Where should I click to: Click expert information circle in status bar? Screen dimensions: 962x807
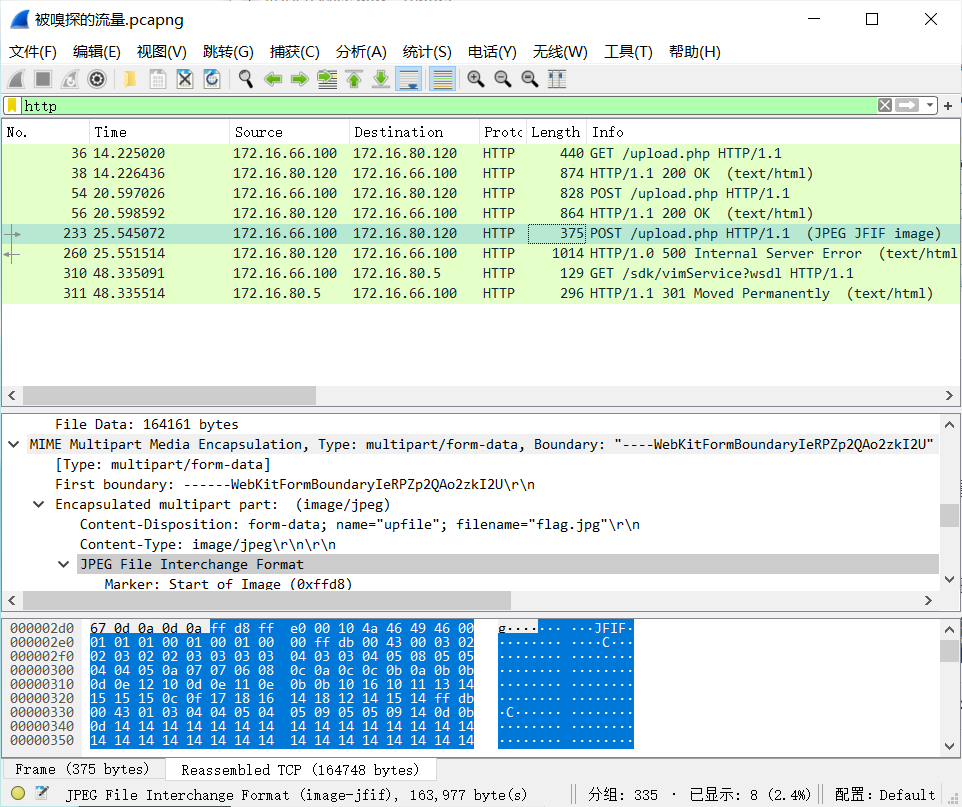(x=18, y=794)
